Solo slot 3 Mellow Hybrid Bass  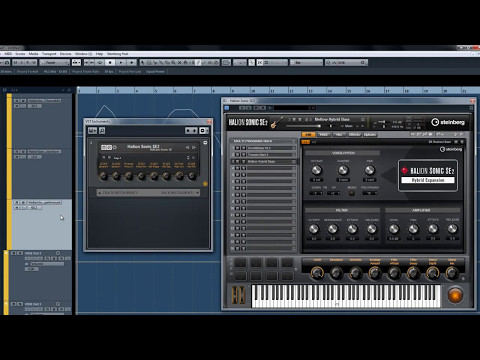click(x=243, y=161)
